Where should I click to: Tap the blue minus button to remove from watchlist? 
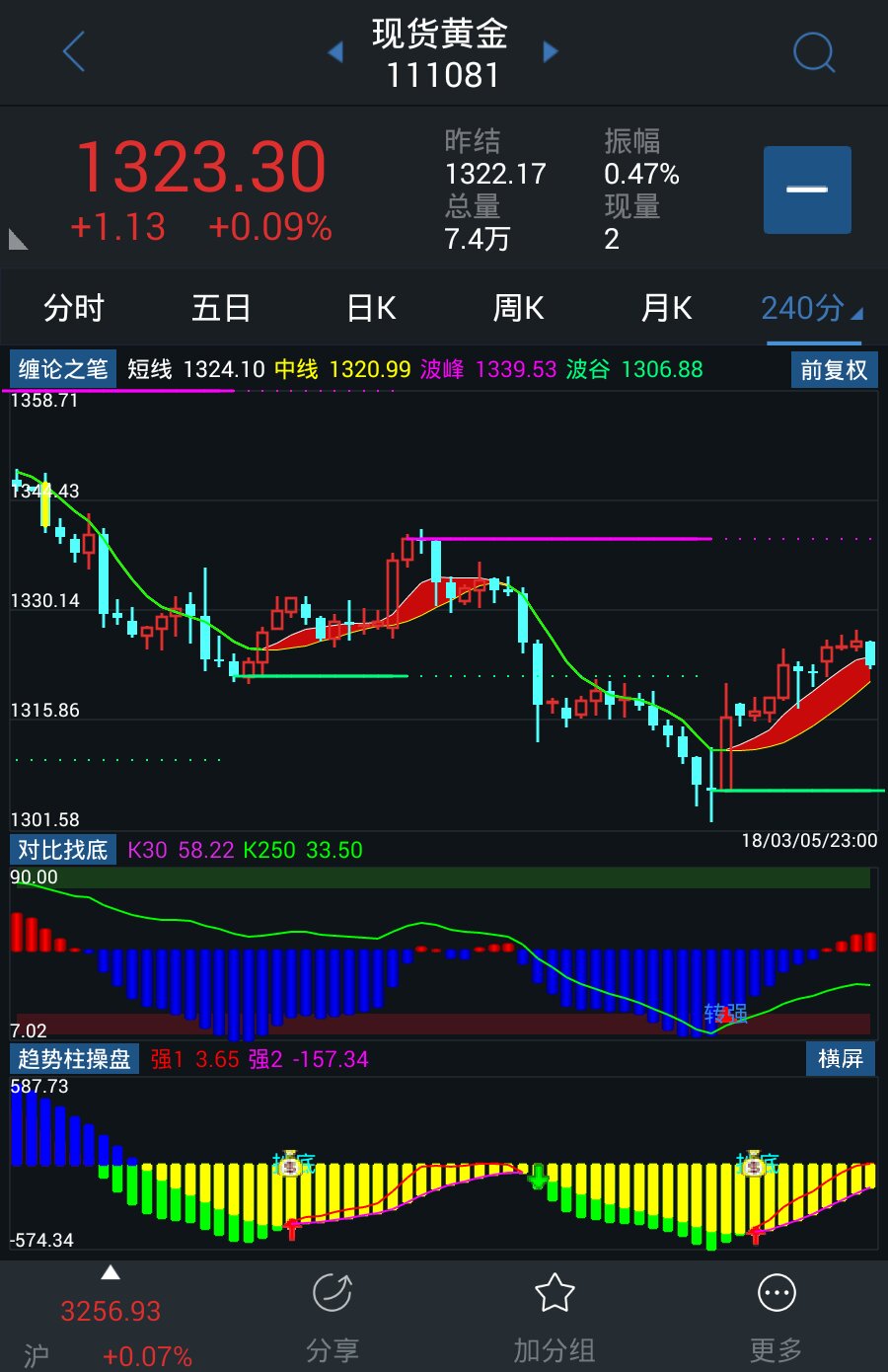tap(807, 190)
